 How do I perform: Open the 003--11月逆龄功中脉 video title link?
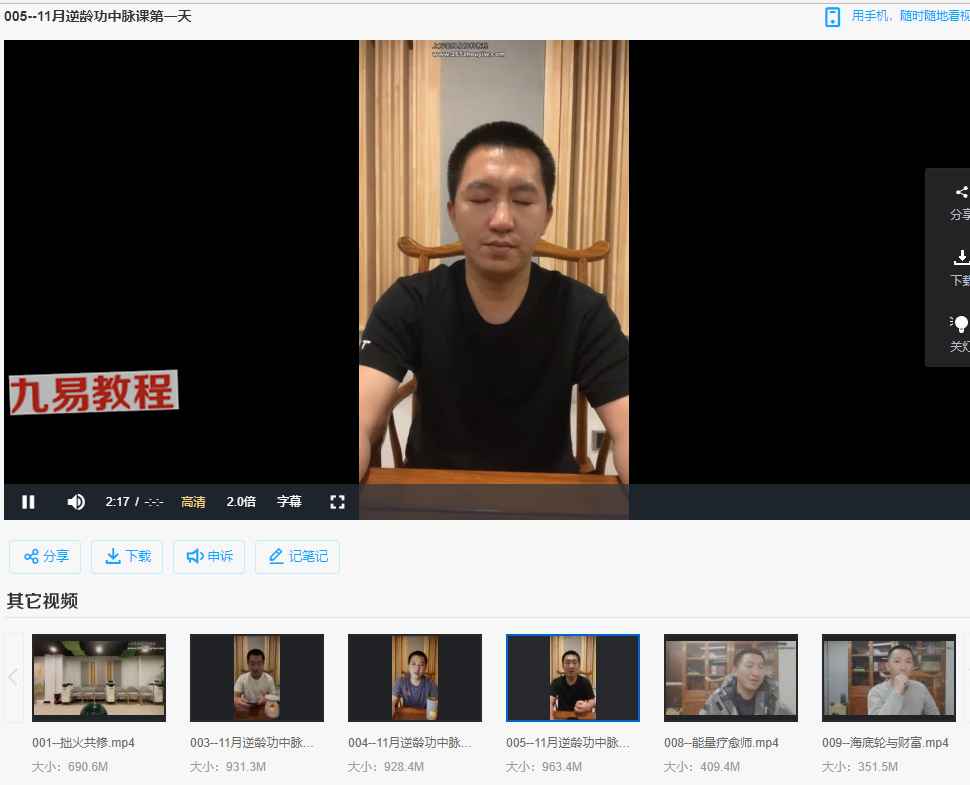(x=252, y=743)
